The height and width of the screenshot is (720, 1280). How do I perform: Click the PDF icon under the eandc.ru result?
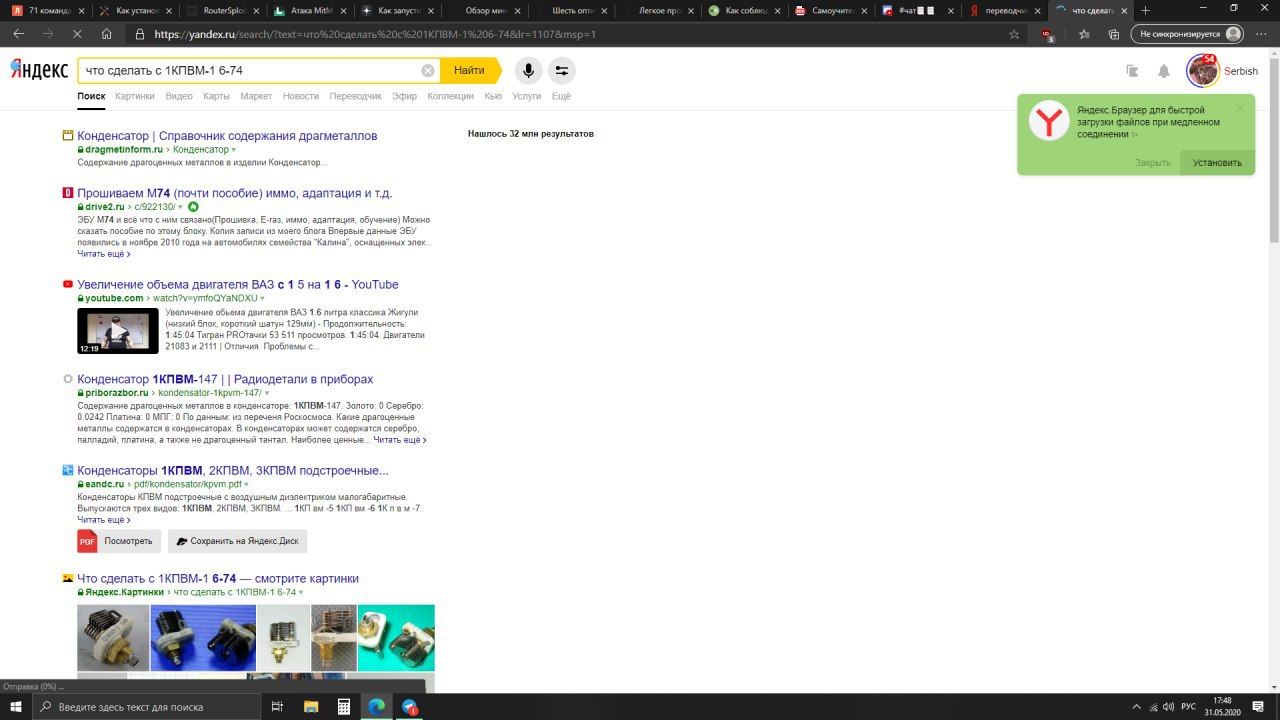87,541
